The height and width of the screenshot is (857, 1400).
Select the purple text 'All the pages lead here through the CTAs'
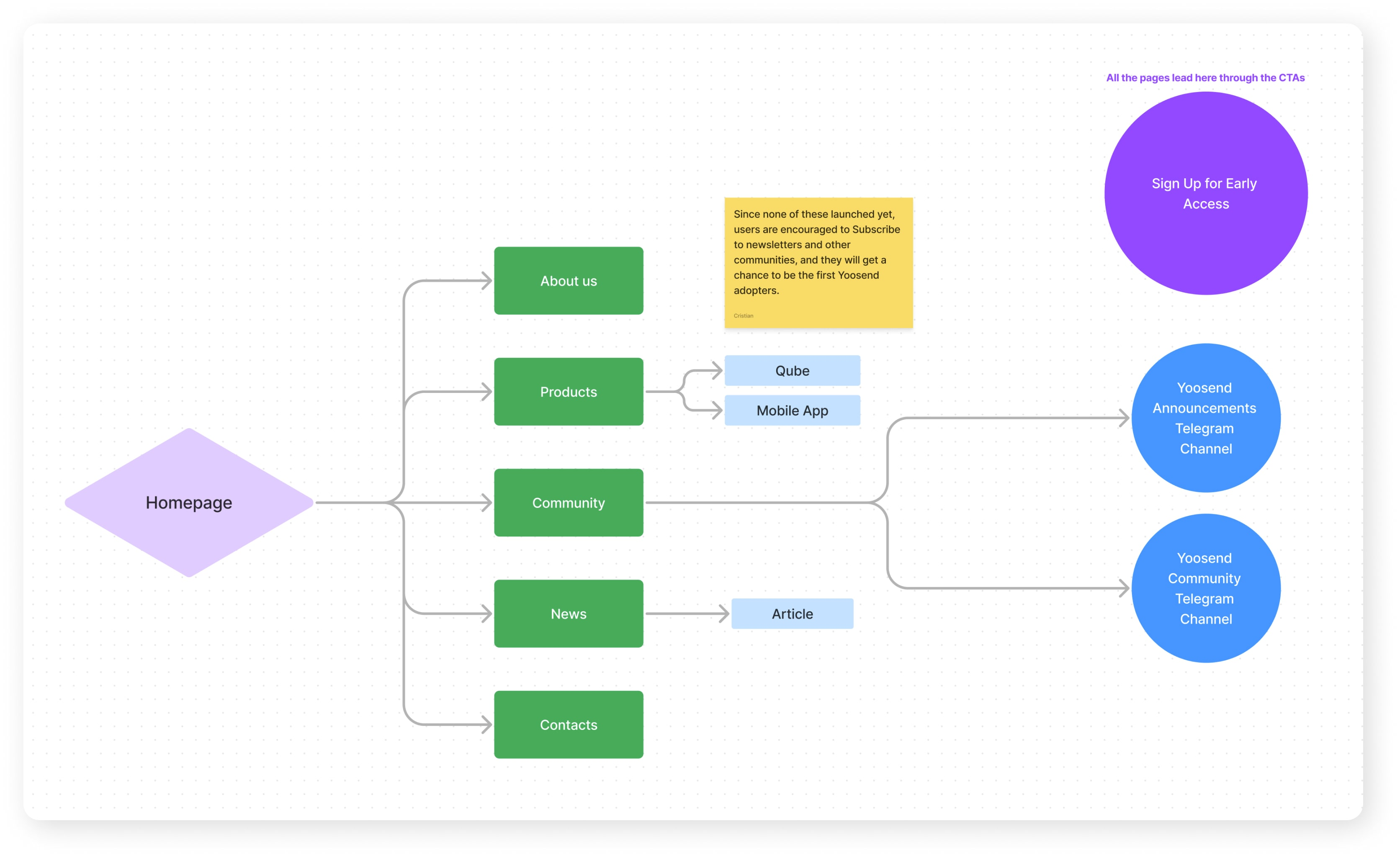pos(1205,78)
